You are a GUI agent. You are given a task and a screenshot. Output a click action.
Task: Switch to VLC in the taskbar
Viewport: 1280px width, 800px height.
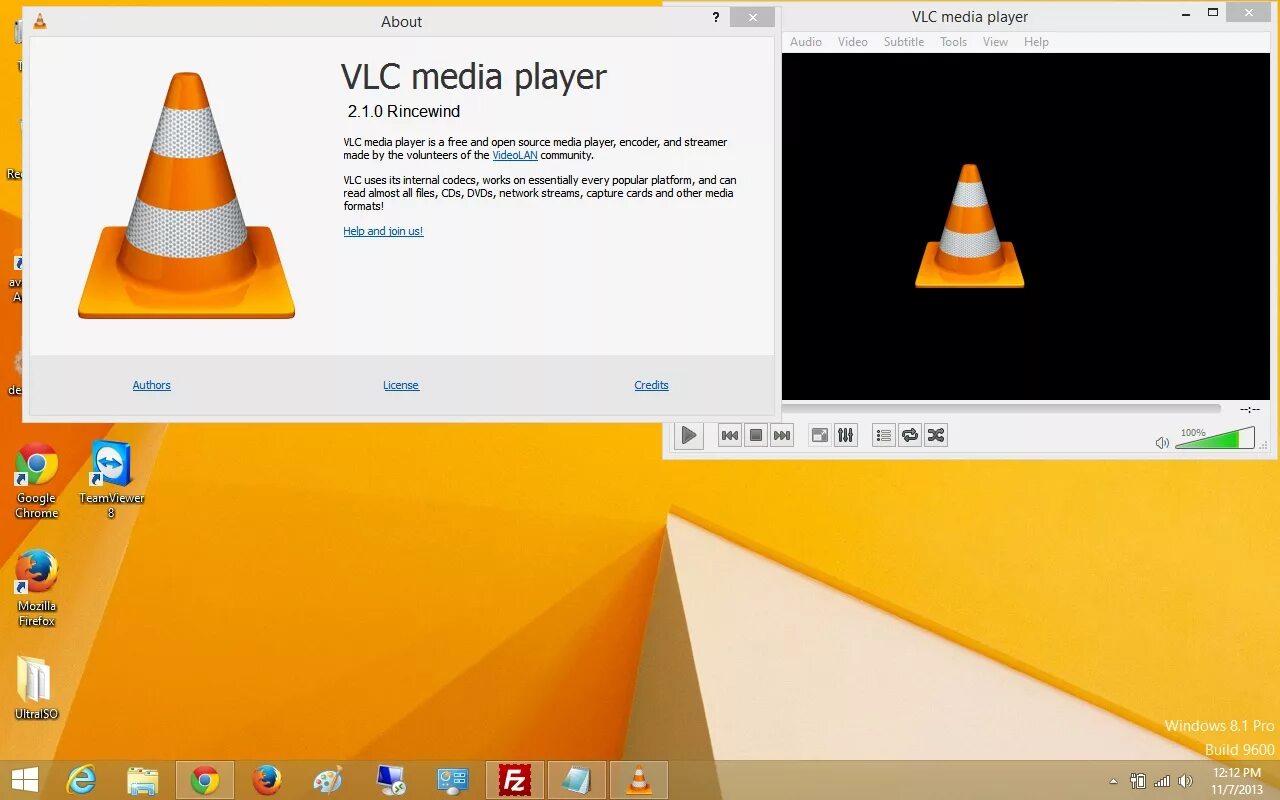tap(638, 780)
